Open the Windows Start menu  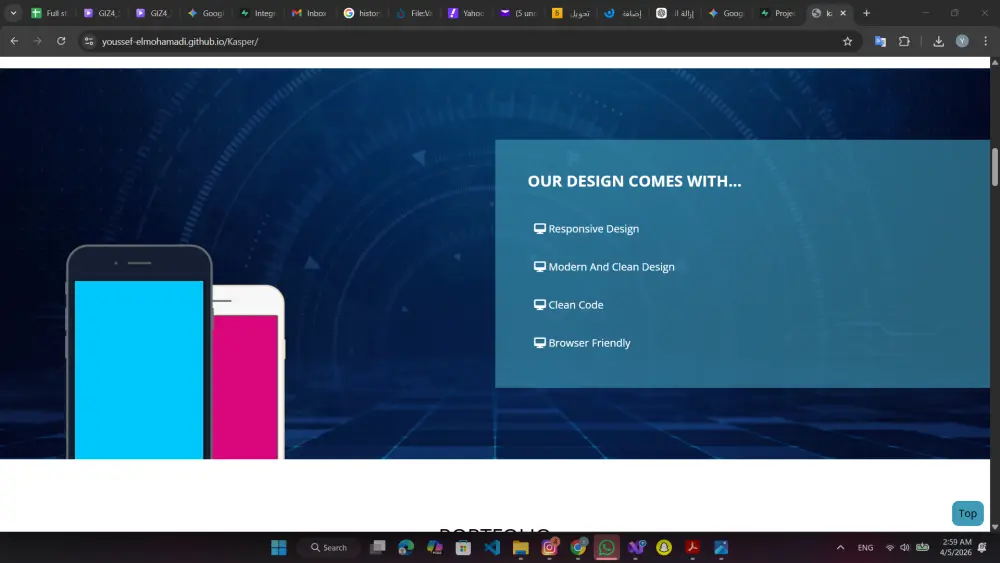(279, 548)
